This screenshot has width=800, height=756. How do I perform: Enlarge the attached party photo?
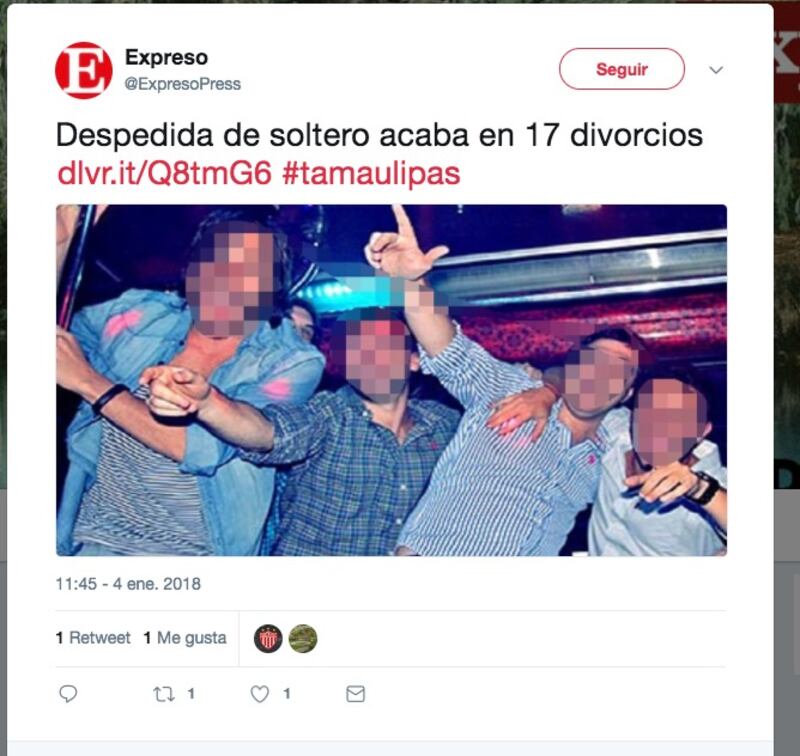click(391, 380)
